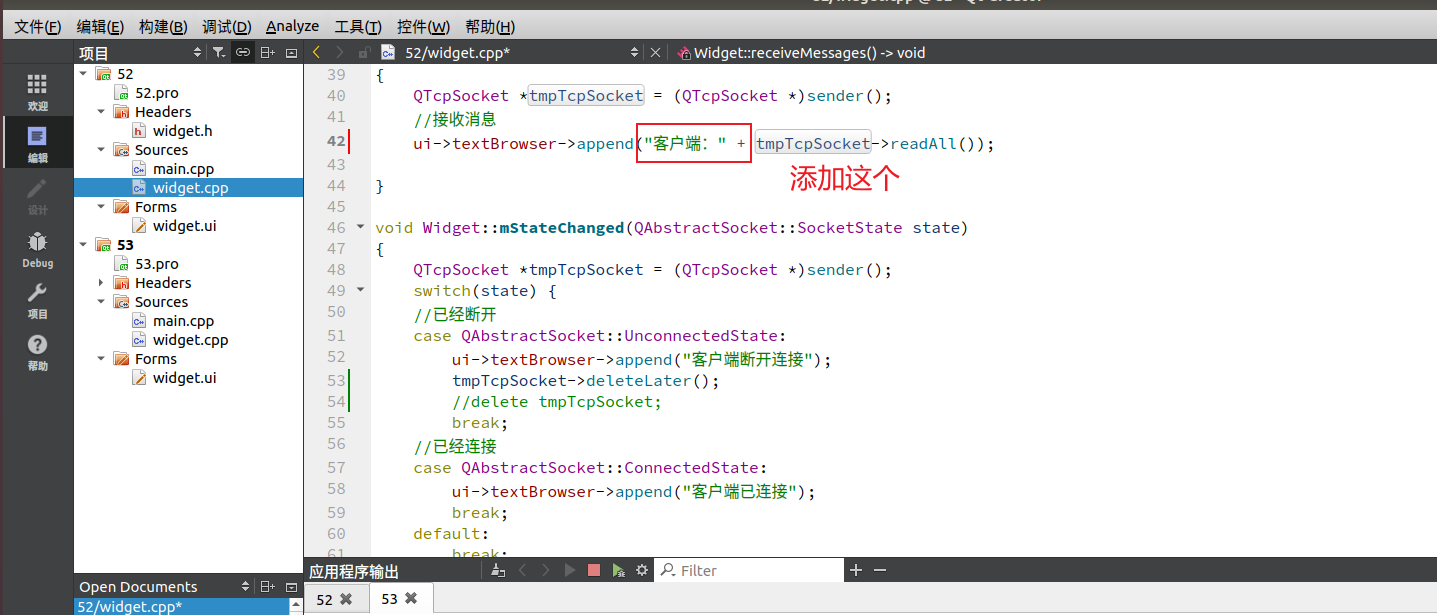Go to previous item in output pane
Screen dimensions: 1437x615
521,570
